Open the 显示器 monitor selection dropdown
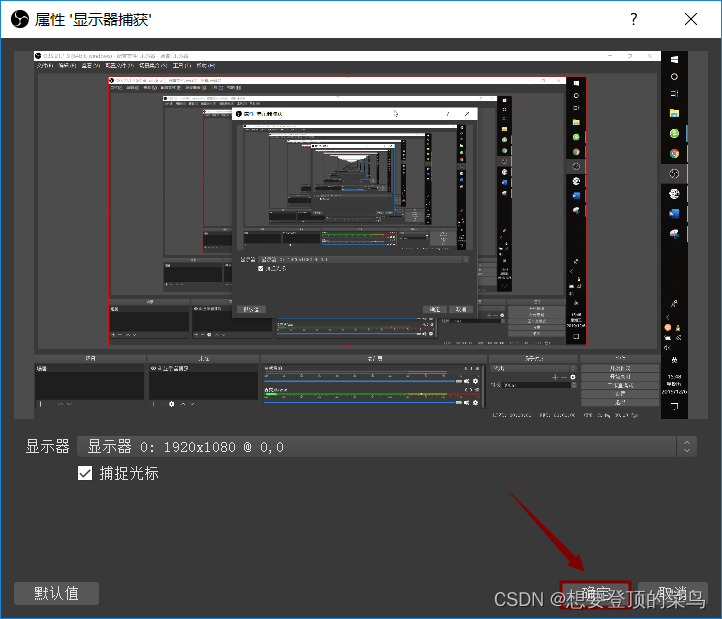Viewport: 722px width, 619px height. coord(387,447)
